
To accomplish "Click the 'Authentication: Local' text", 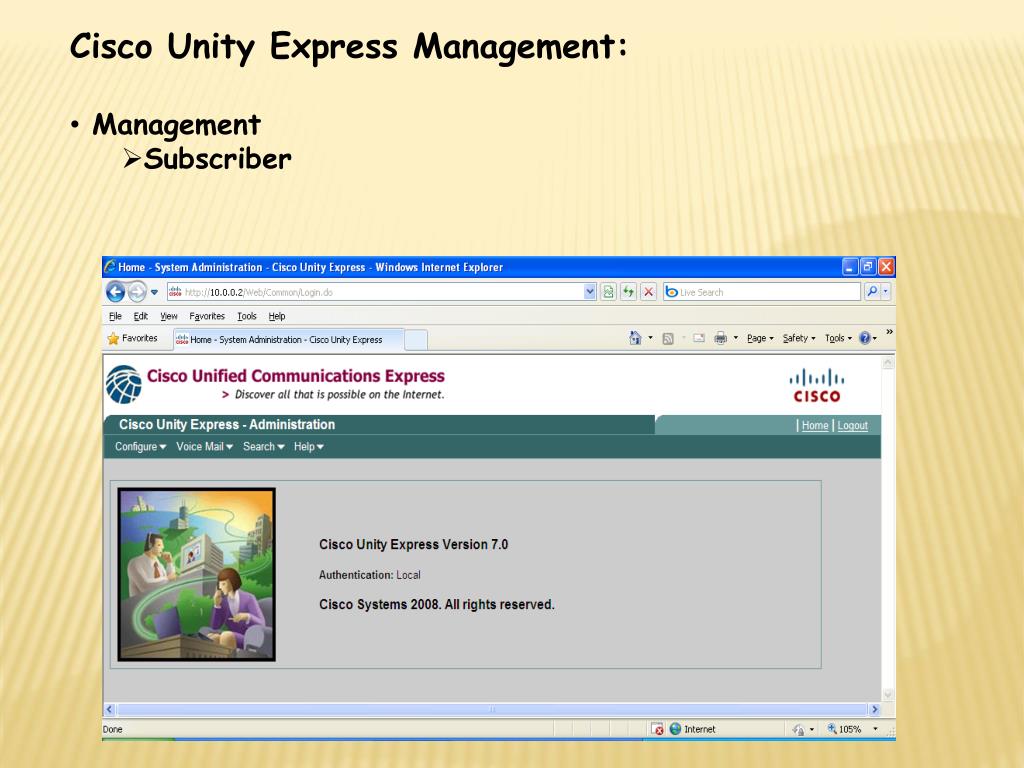I will click(370, 575).
